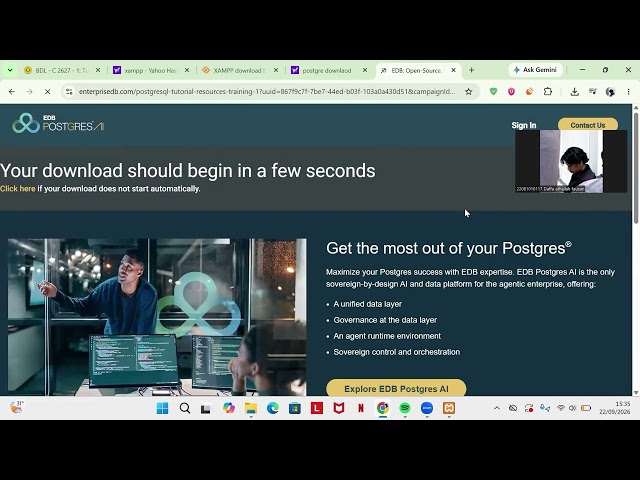Open Google Chrome taskbar icon

(x=383, y=408)
